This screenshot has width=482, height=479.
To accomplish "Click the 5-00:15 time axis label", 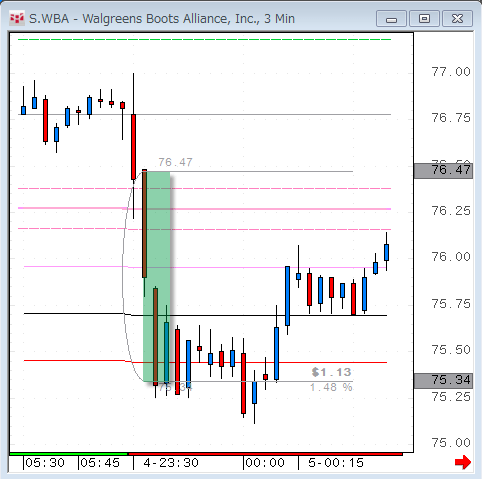I will tap(336, 463).
